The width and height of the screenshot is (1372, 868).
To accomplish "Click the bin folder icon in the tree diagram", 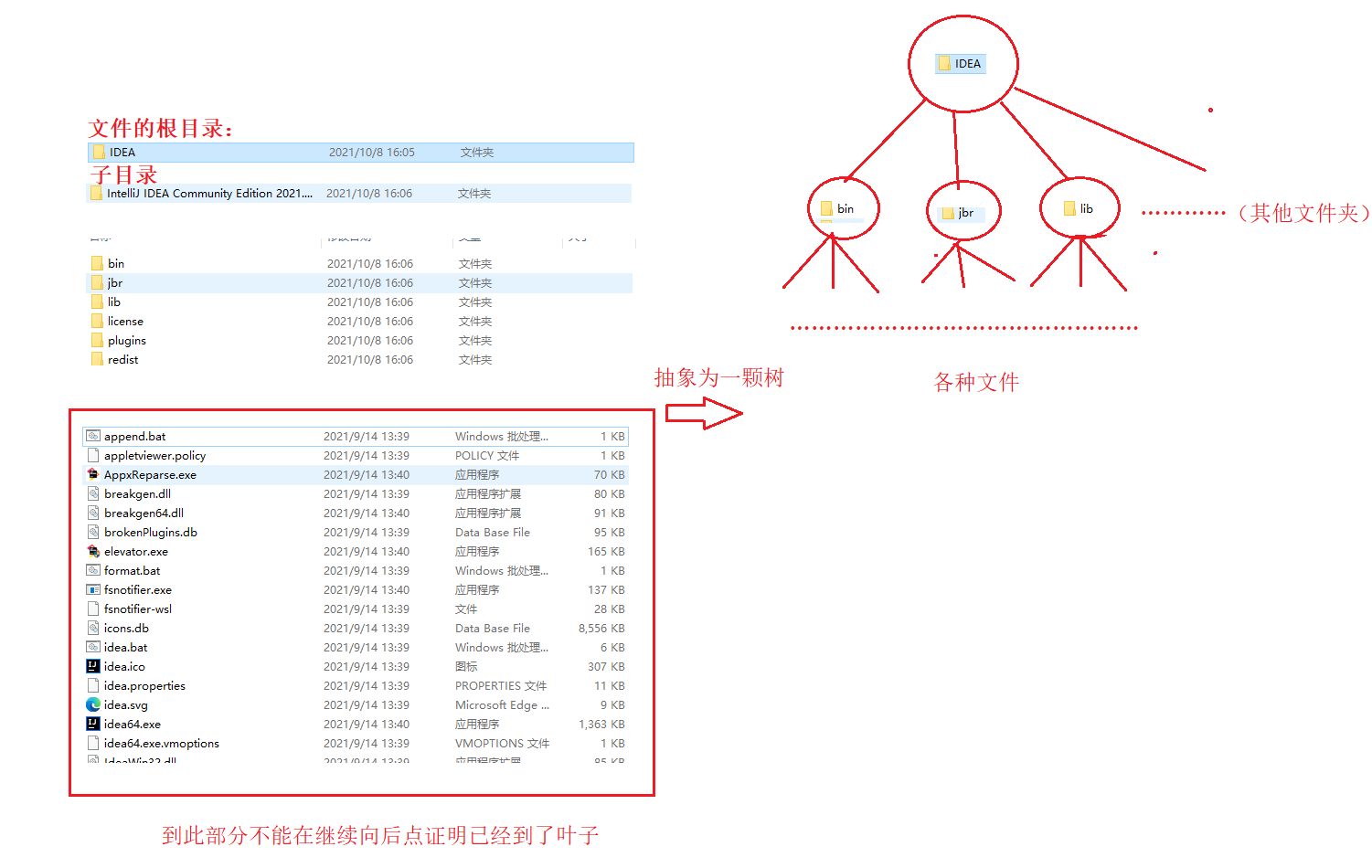I will [826, 209].
